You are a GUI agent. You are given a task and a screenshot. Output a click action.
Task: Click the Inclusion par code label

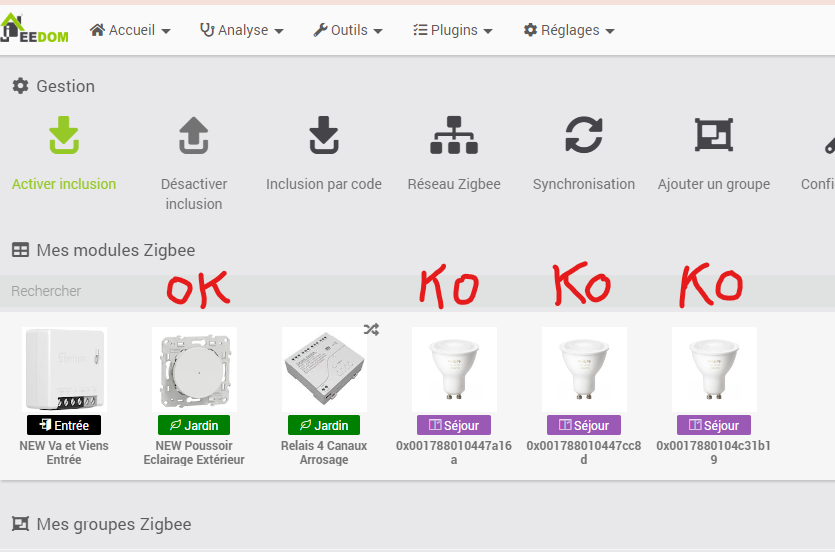tap(324, 184)
